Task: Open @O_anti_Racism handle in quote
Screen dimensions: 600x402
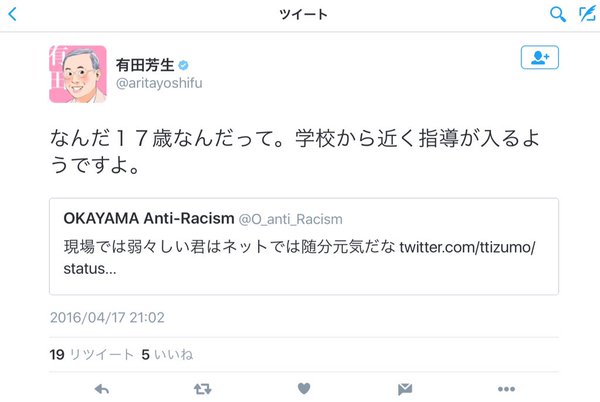Action: click(290, 219)
